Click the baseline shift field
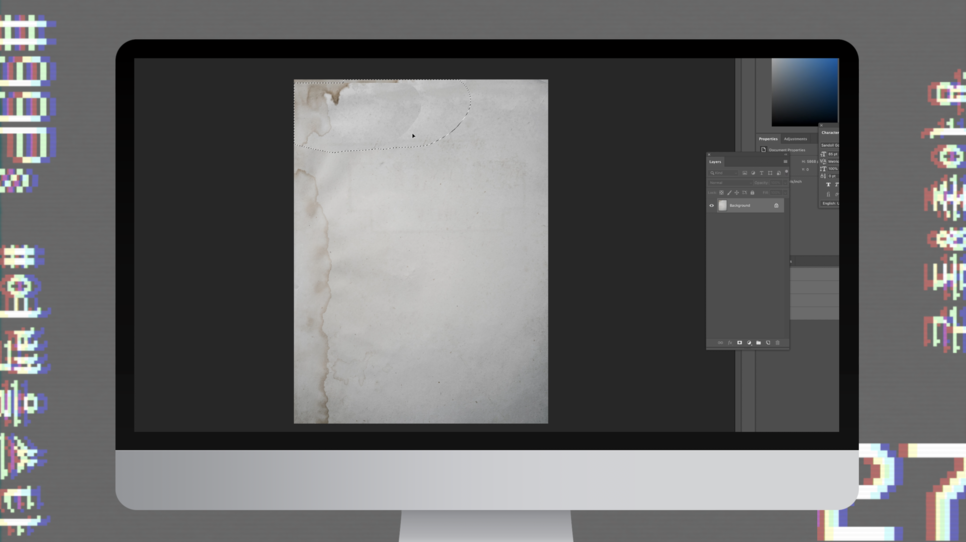Screen dimensions: 966x542 [x=833, y=176]
